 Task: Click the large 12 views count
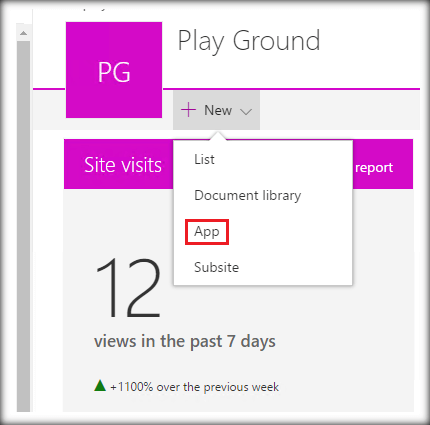pos(128,288)
